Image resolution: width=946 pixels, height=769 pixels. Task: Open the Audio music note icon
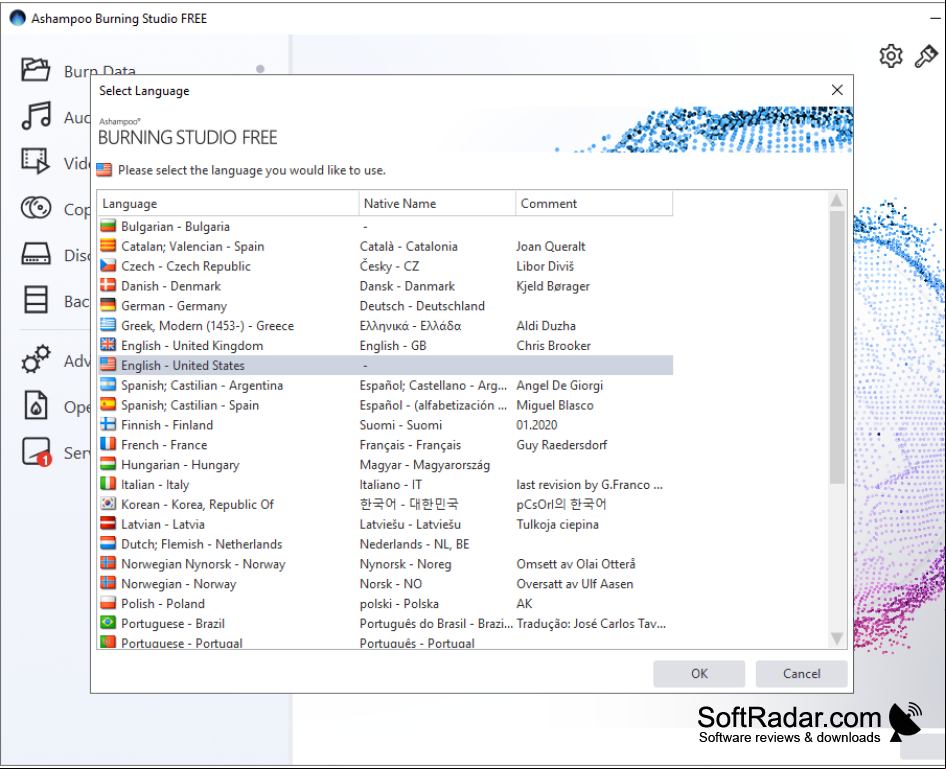pyautogui.click(x=36, y=115)
